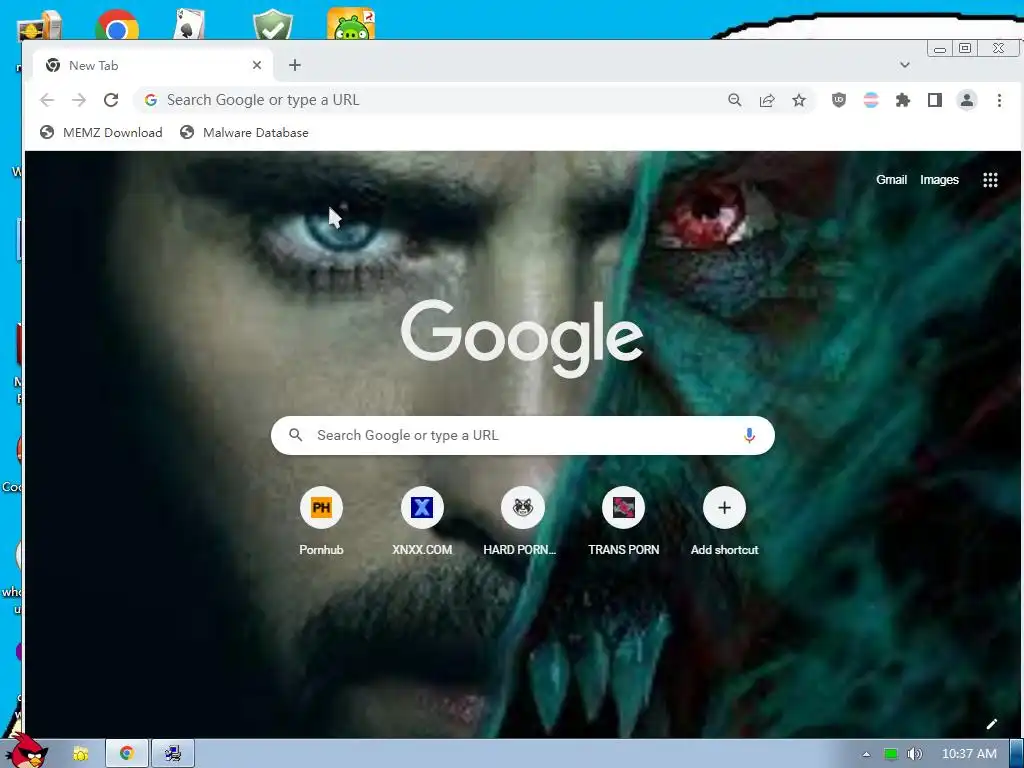The image size is (1024, 768).
Task: Open the volume speaker tray icon
Action: coord(915,754)
